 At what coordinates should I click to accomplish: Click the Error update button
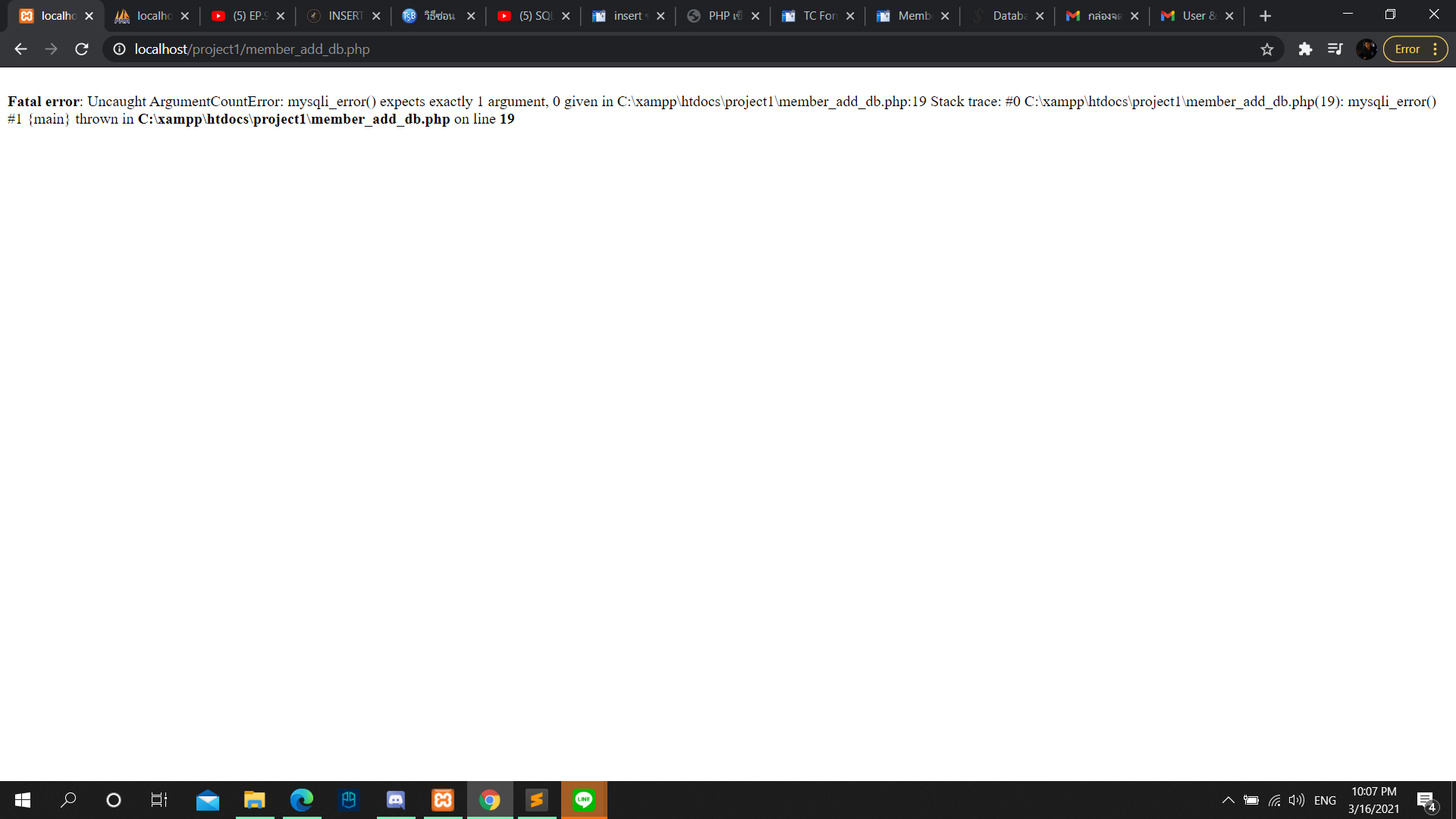[x=1407, y=49]
